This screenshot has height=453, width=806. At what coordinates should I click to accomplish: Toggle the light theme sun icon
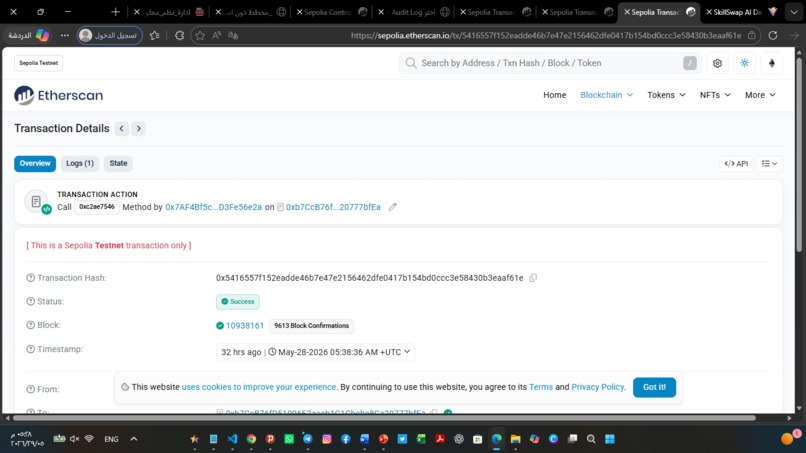[x=744, y=63]
